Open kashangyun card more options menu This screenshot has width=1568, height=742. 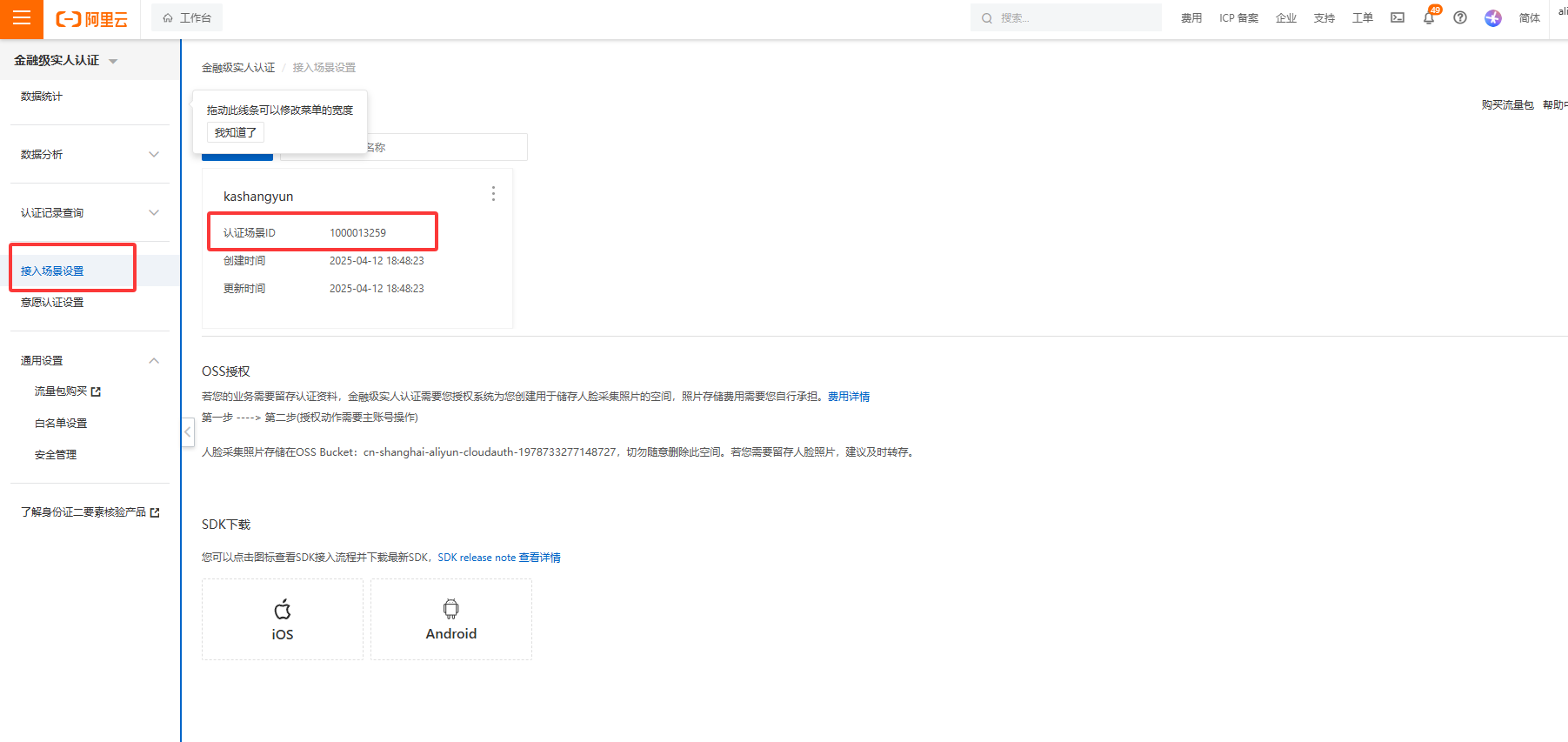[x=493, y=194]
